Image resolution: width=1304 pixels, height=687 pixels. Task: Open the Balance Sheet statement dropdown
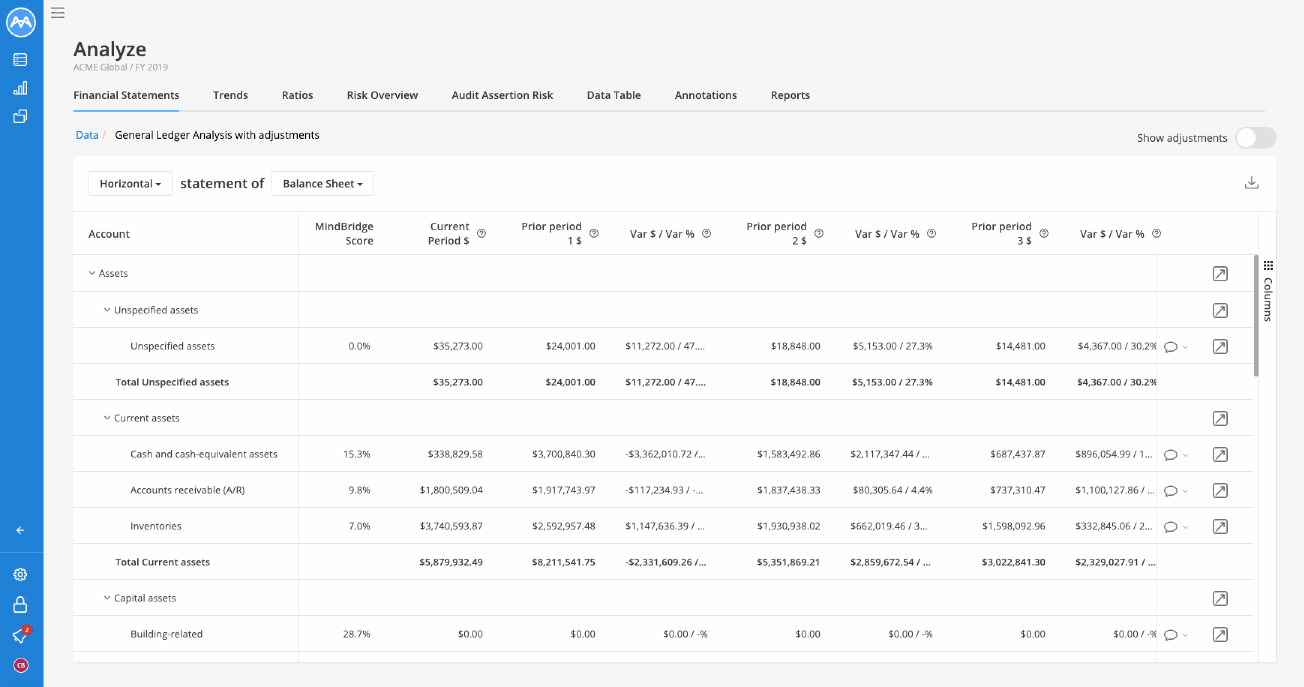(x=323, y=184)
